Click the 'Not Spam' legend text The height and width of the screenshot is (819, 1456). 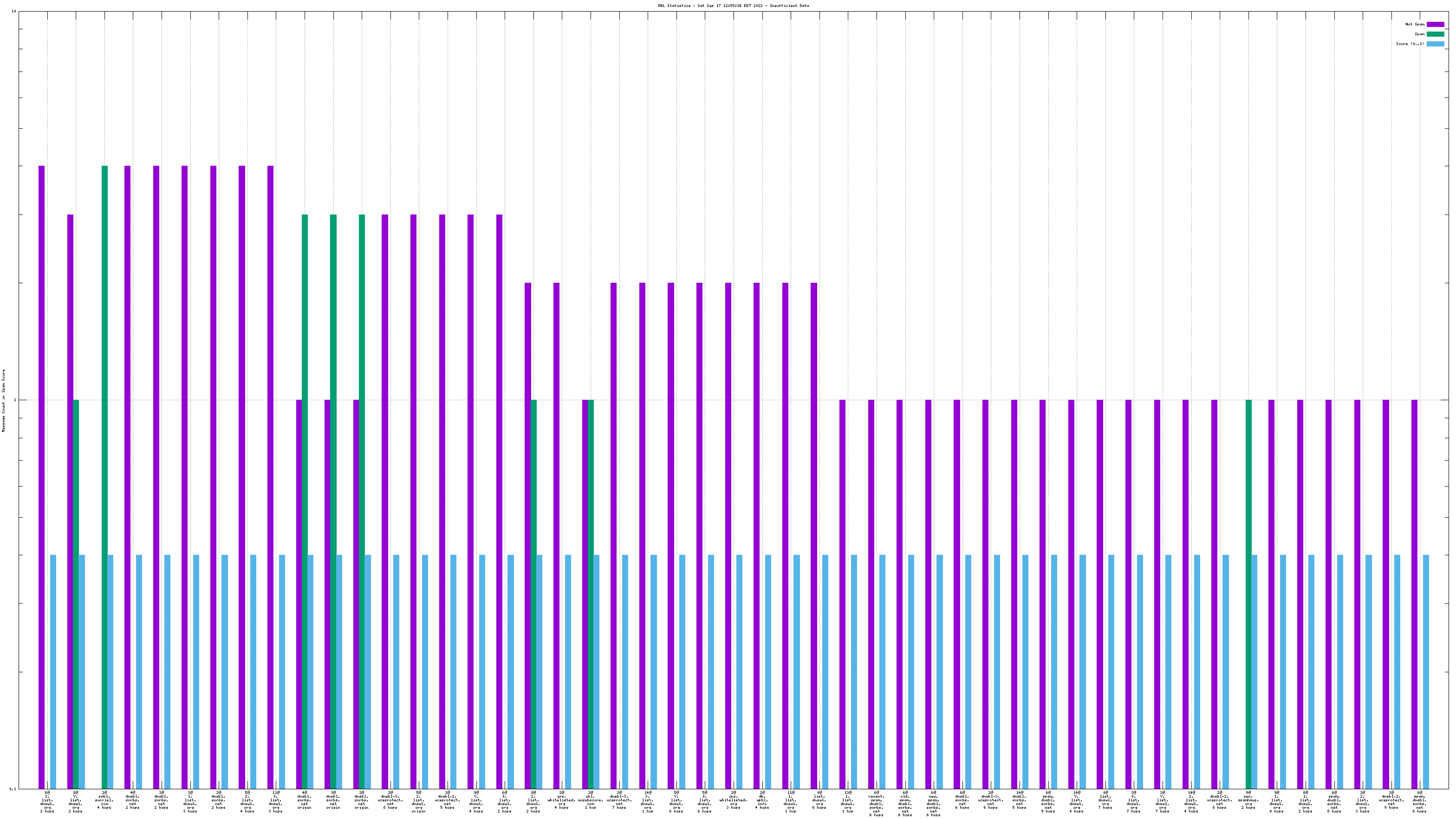coord(1415,24)
